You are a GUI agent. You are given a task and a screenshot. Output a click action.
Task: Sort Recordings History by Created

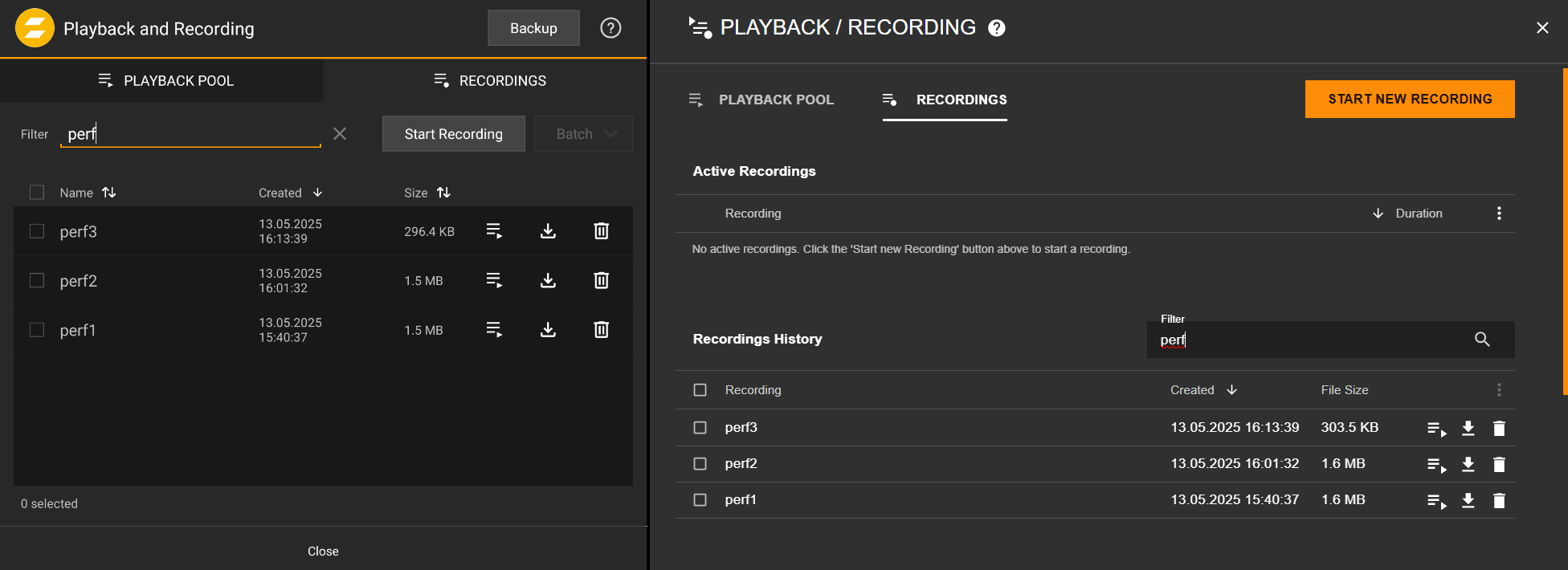pos(1203,390)
